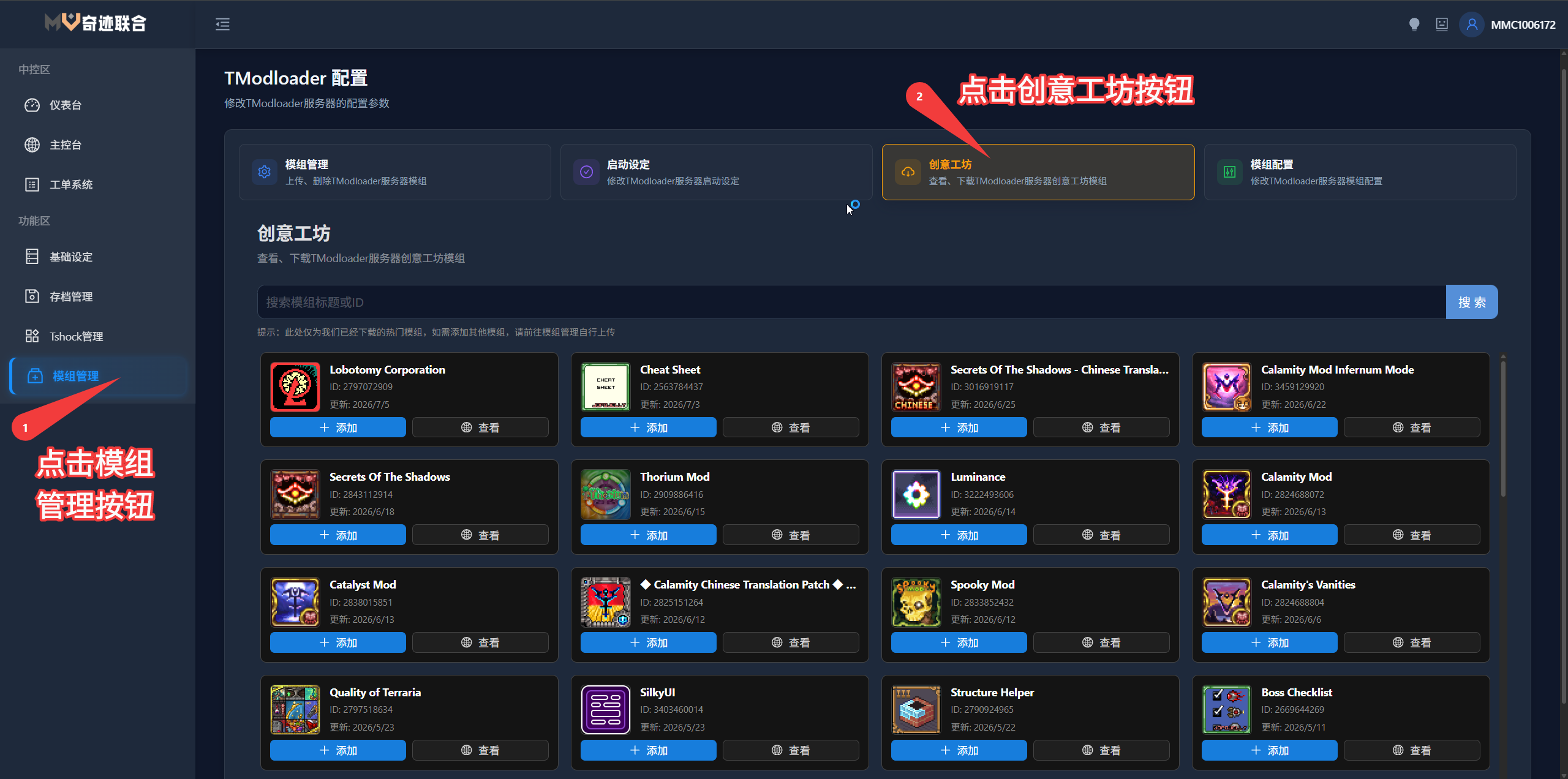Viewport: 1568px width, 779px height.
Task: Add the Lobotomy Corporation mod
Action: (338, 427)
